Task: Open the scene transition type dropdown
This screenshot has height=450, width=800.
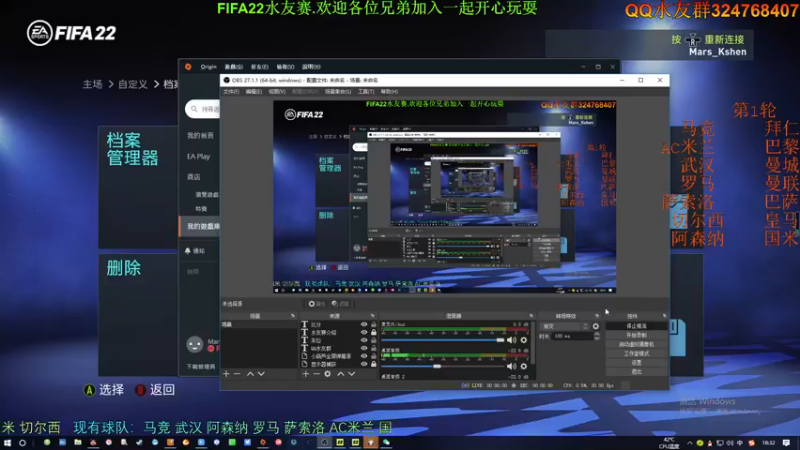Action: click(x=564, y=327)
